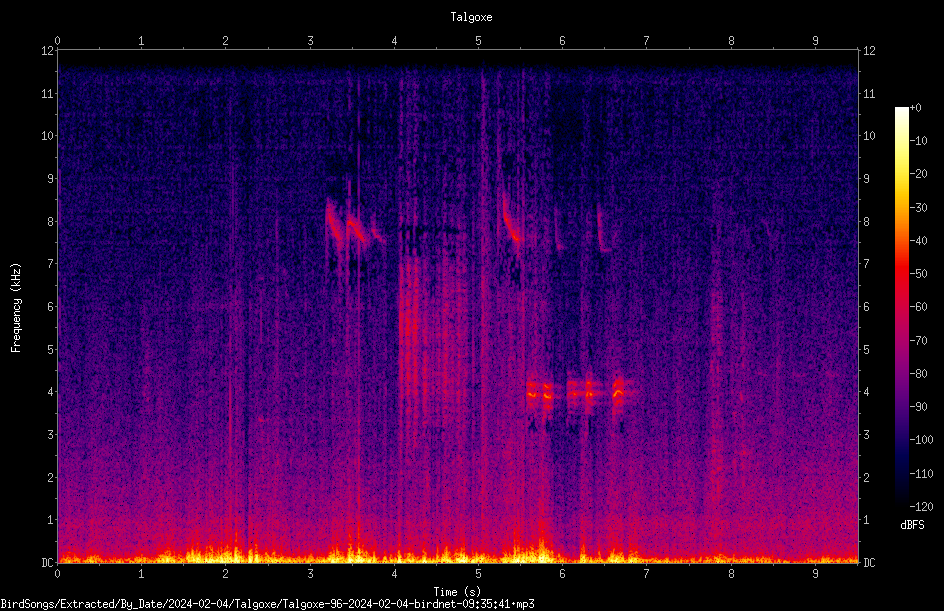
Task: Click the +0 label on color scale
Action: 916,108
